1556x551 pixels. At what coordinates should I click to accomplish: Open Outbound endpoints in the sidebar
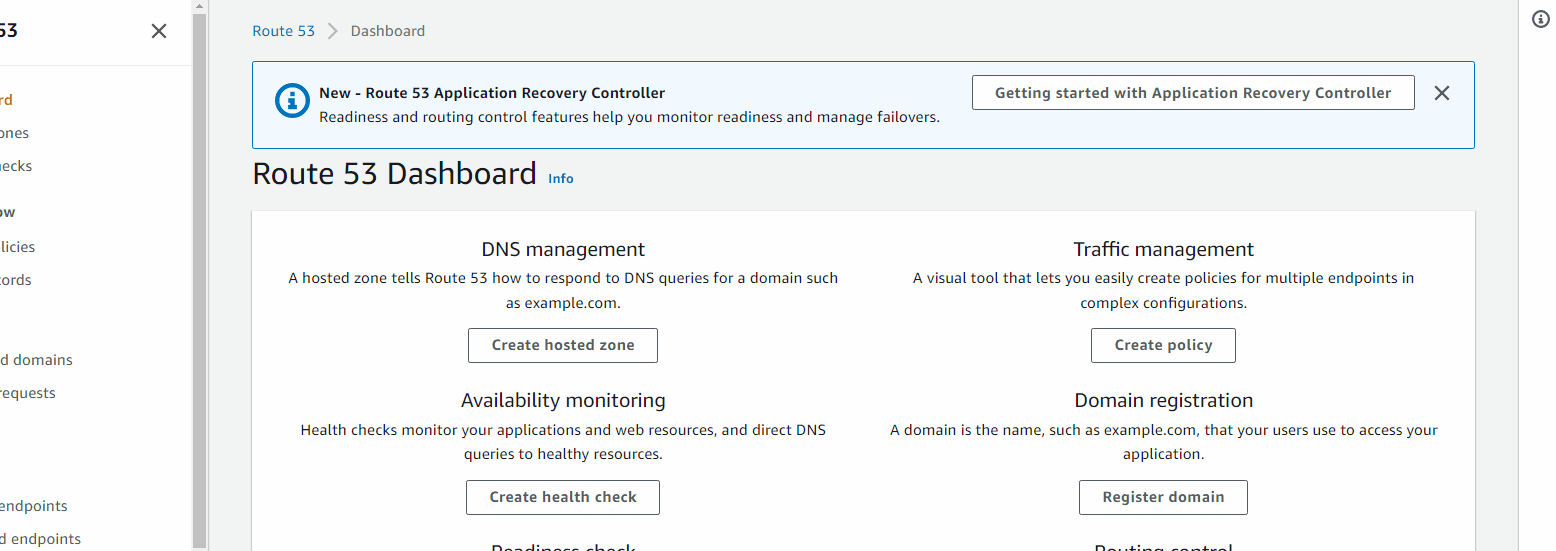point(40,539)
